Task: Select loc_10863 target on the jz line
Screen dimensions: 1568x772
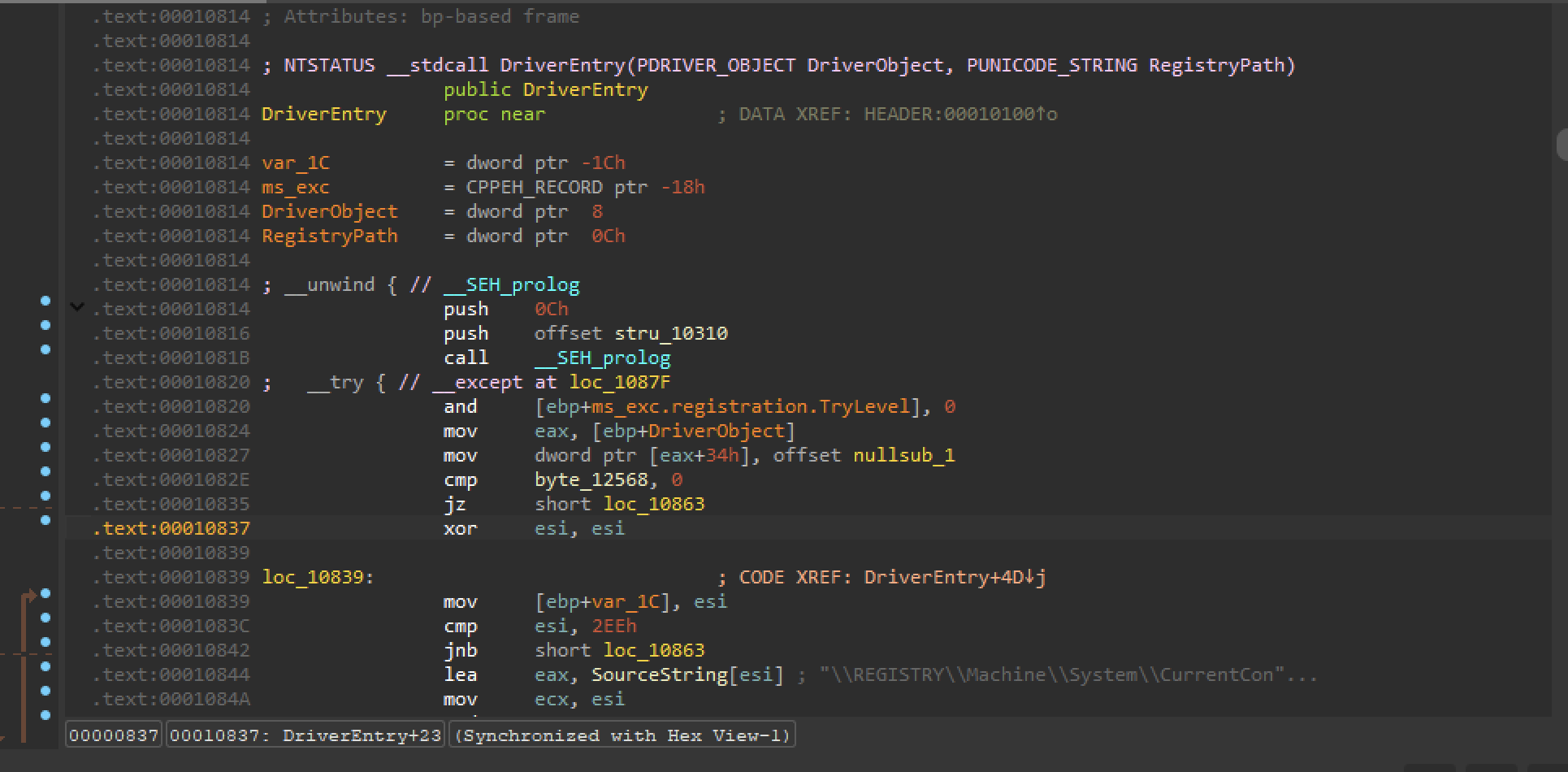Action: (654, 504)
